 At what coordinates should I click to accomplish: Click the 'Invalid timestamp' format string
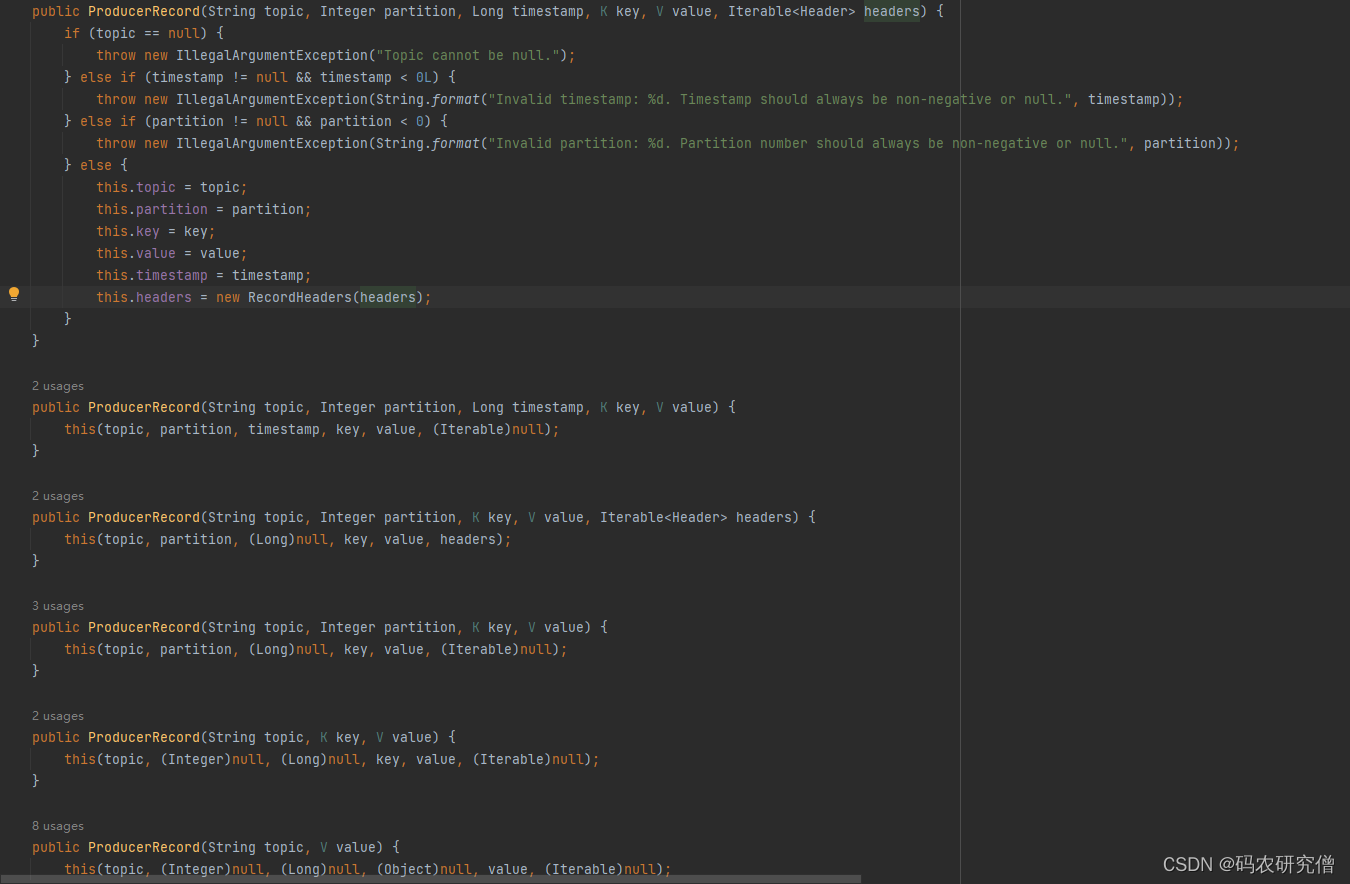click(780, 99)
